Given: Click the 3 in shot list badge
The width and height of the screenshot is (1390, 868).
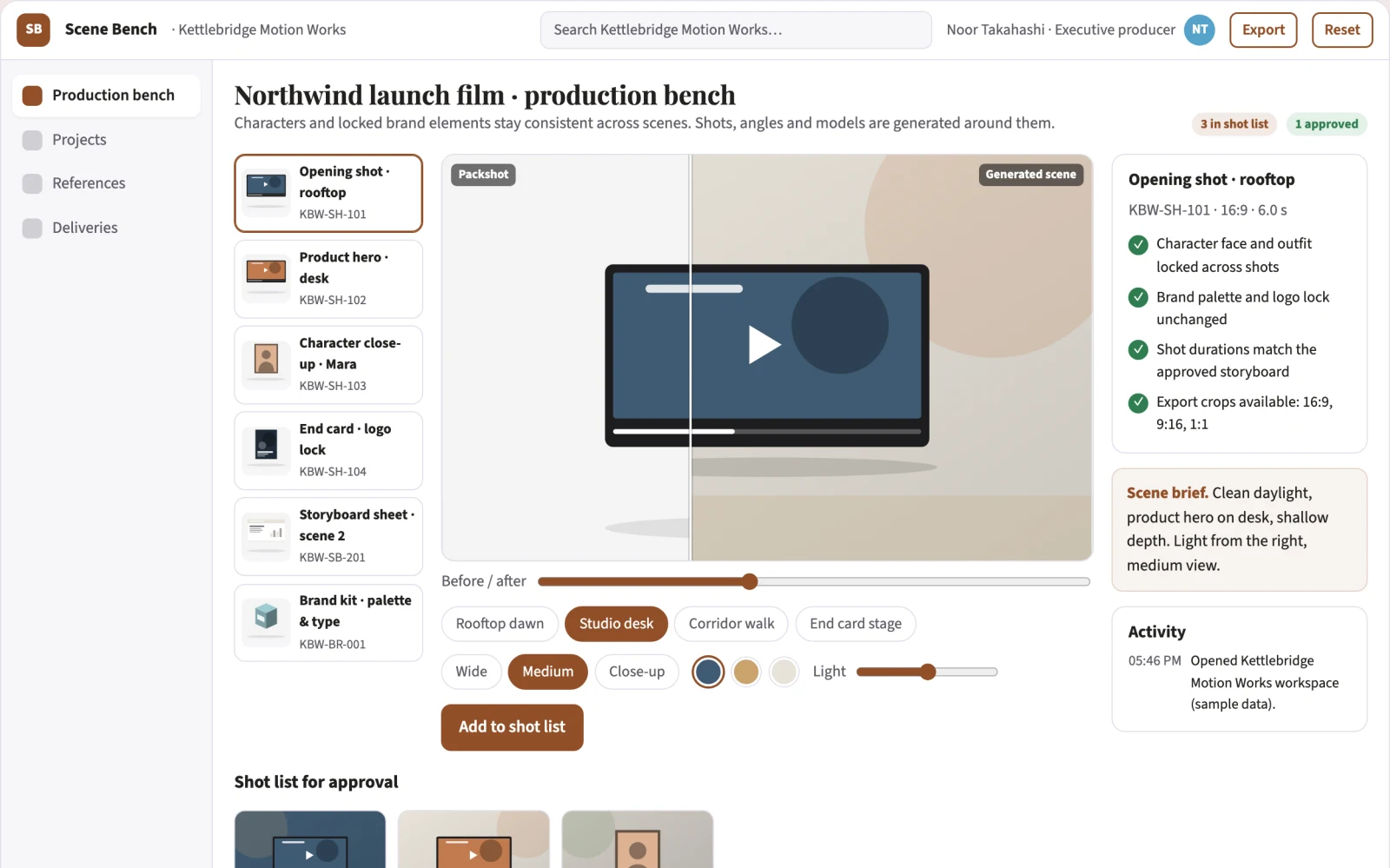Looking at the screenshot, I should [x=1234, y=124].
